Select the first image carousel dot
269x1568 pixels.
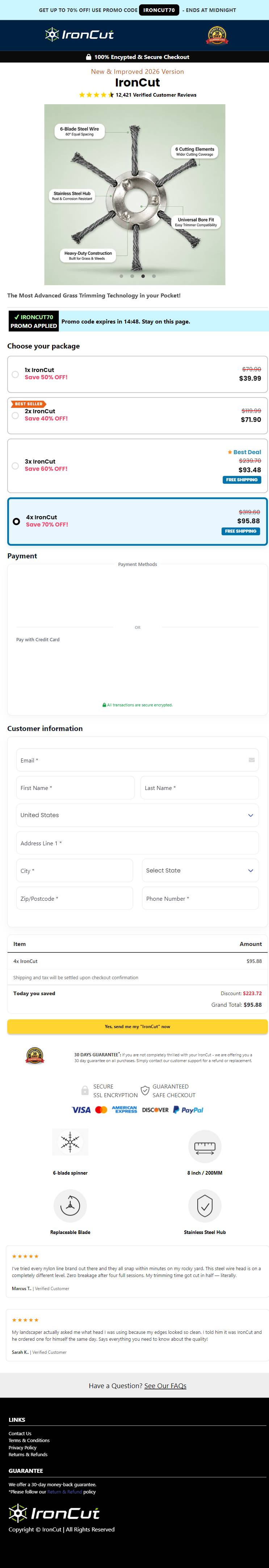pyautogui.click(x=121, y=276)
